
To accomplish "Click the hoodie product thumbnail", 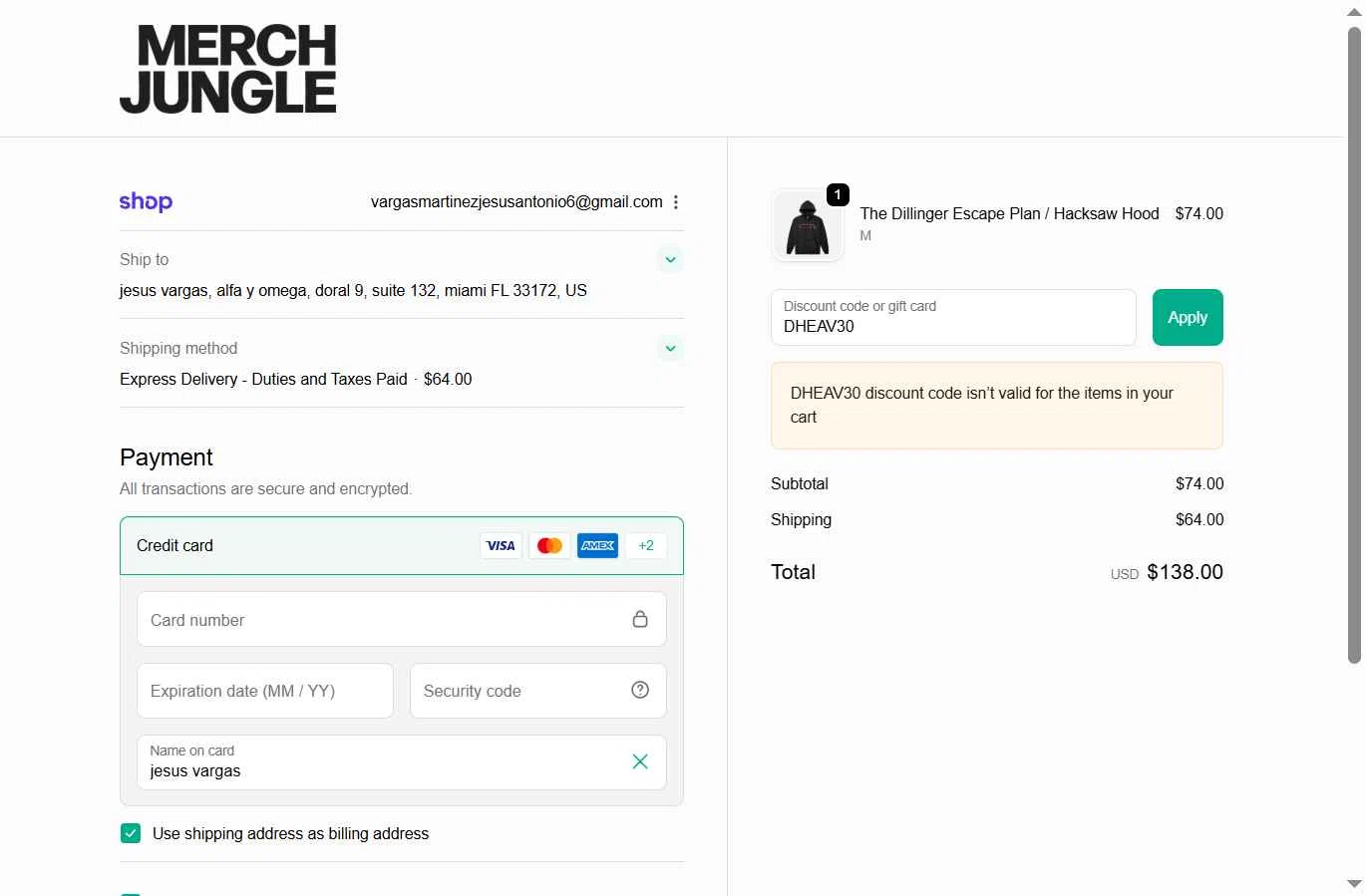I will pyautogui.click(x=808, y=226).
